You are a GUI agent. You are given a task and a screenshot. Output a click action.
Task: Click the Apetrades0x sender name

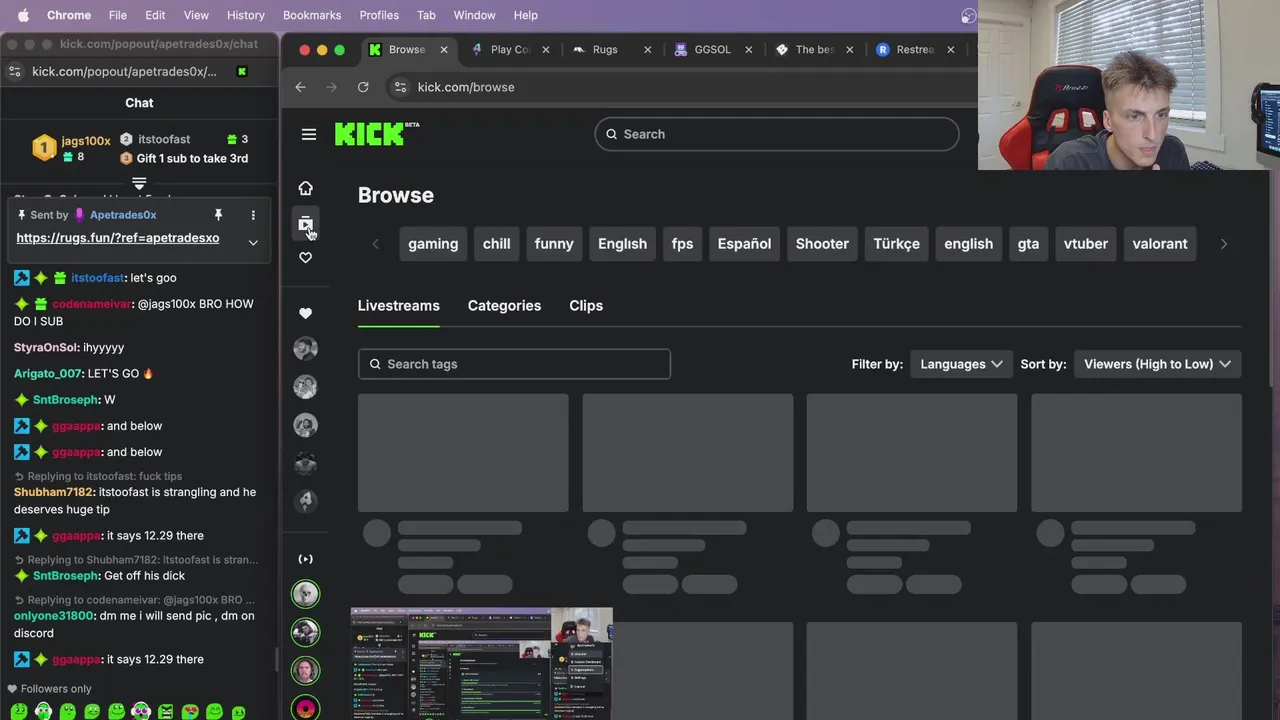click(123, 215)
